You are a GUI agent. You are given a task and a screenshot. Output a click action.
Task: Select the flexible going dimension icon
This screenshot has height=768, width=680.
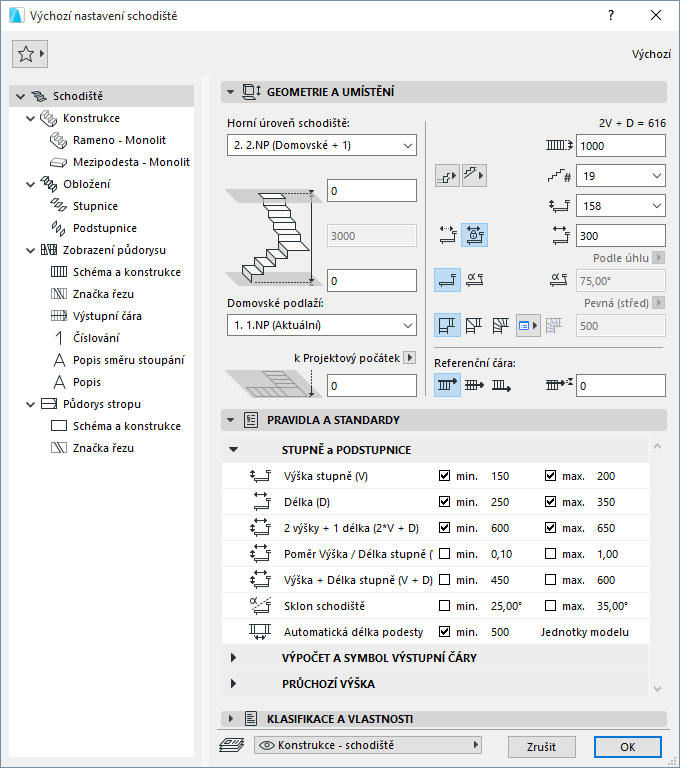(448, 236)
